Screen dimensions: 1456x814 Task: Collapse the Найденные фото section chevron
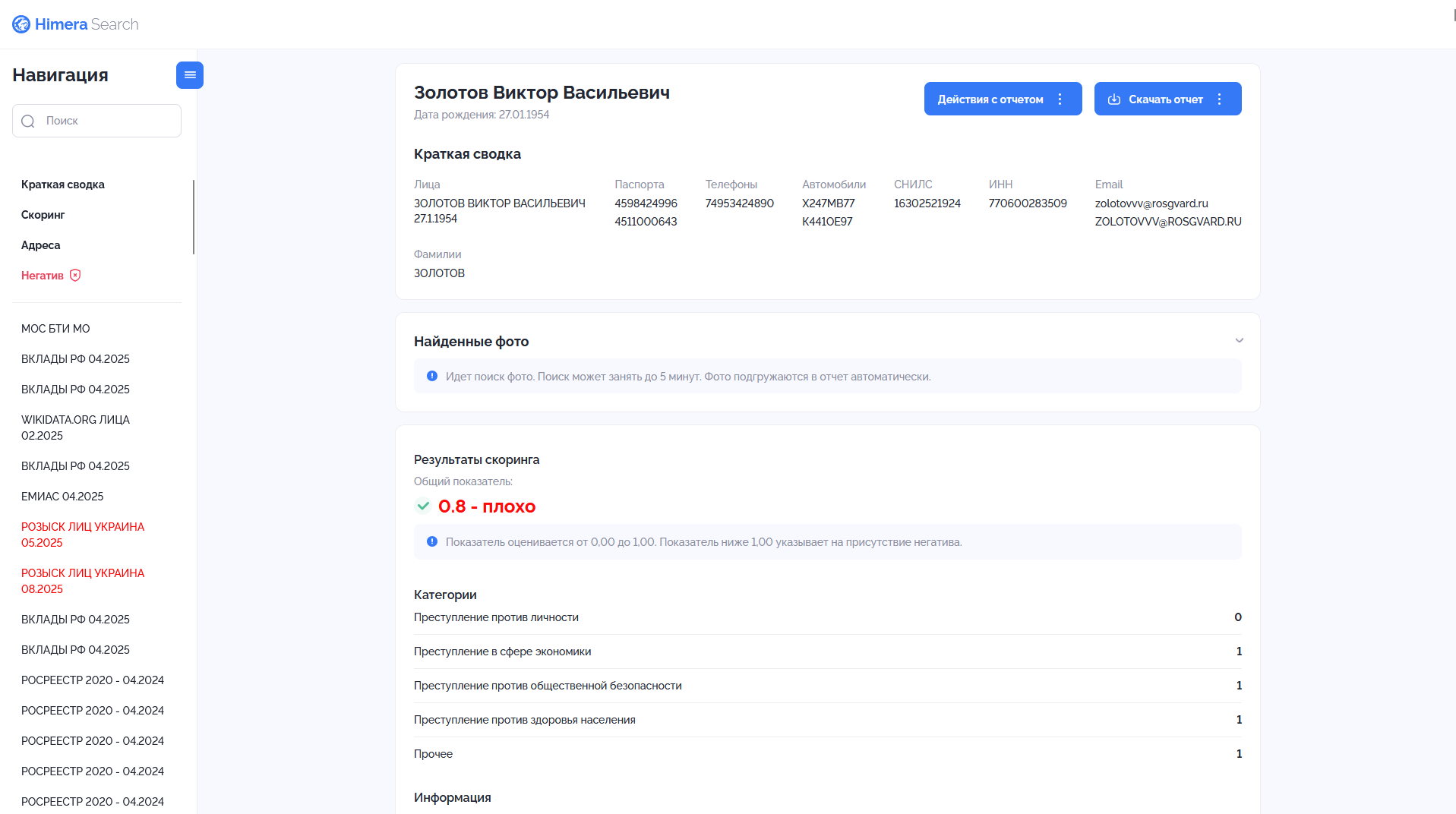(1240, 341)
